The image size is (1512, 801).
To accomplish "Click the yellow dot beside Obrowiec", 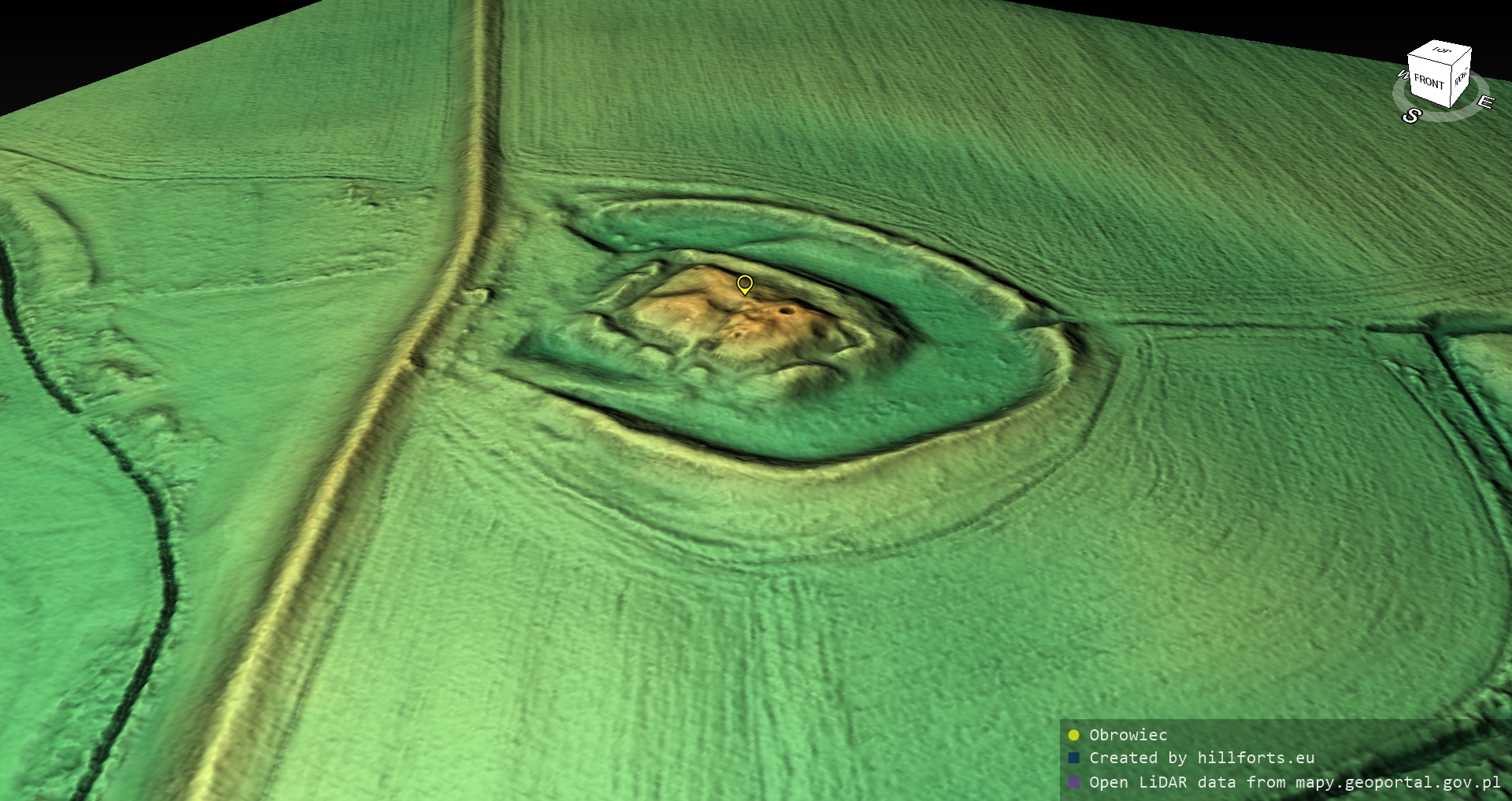I will (1073, 735).
